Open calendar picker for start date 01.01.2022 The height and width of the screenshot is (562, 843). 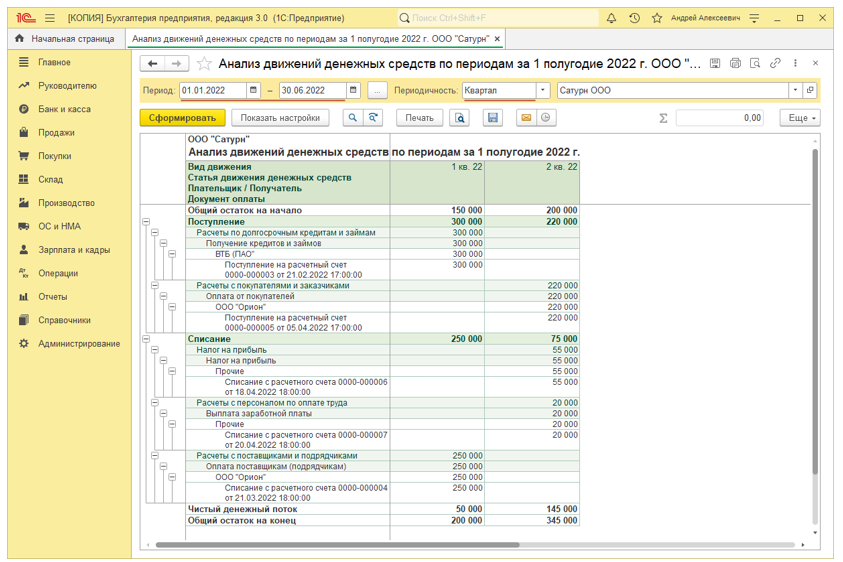pos(254,90)
